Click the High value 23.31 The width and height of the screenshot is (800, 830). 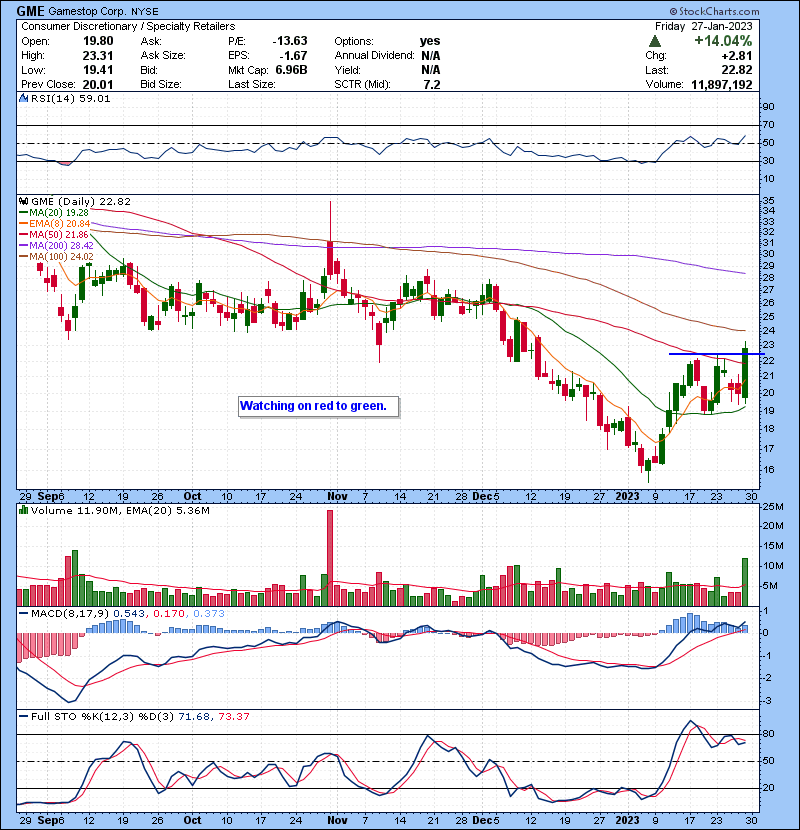coord(98,56)
